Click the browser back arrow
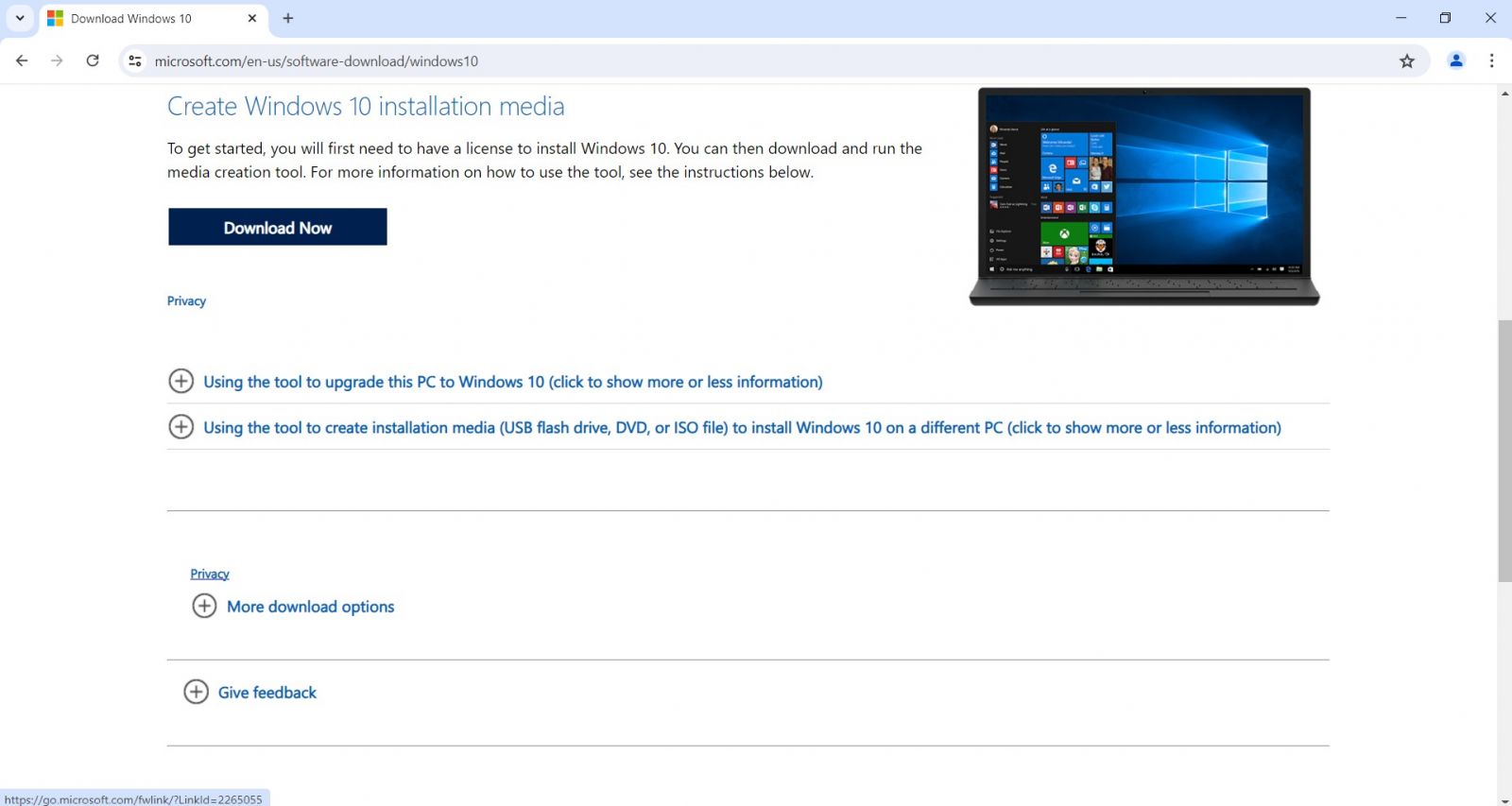1512x806 pixels. point(22,60)
